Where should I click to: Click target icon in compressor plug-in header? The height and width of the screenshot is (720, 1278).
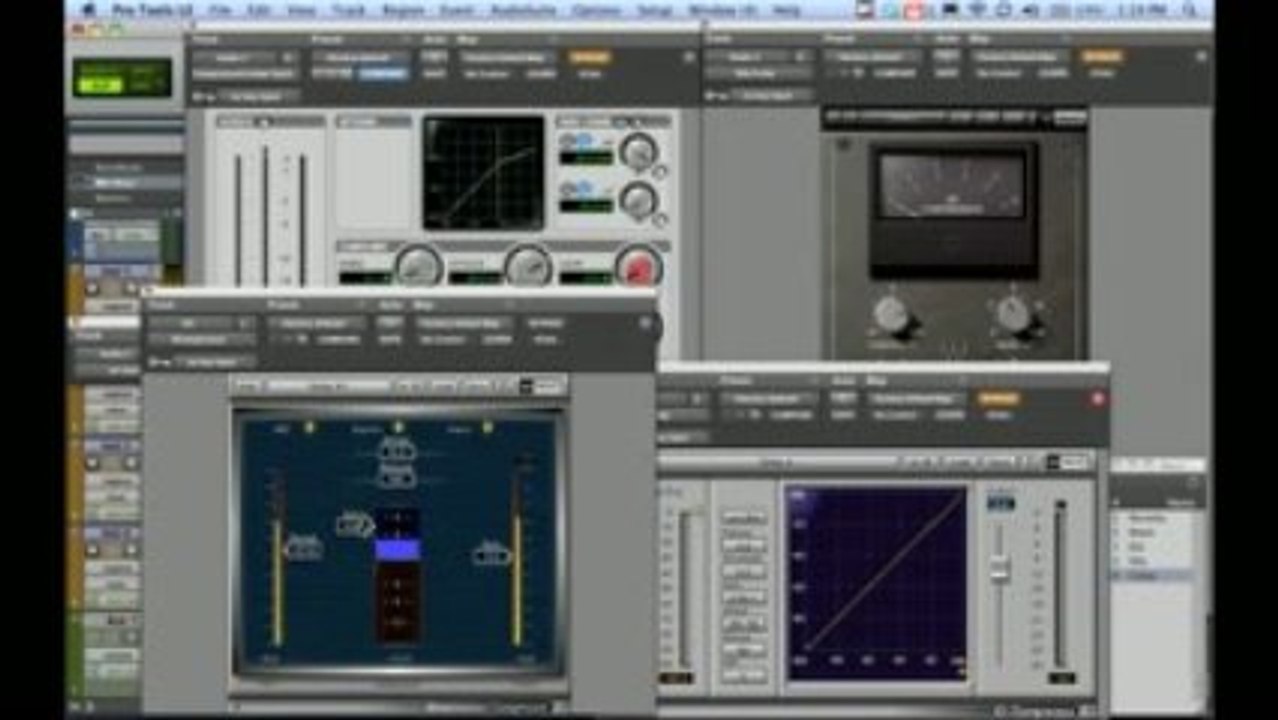click(689, 57)
